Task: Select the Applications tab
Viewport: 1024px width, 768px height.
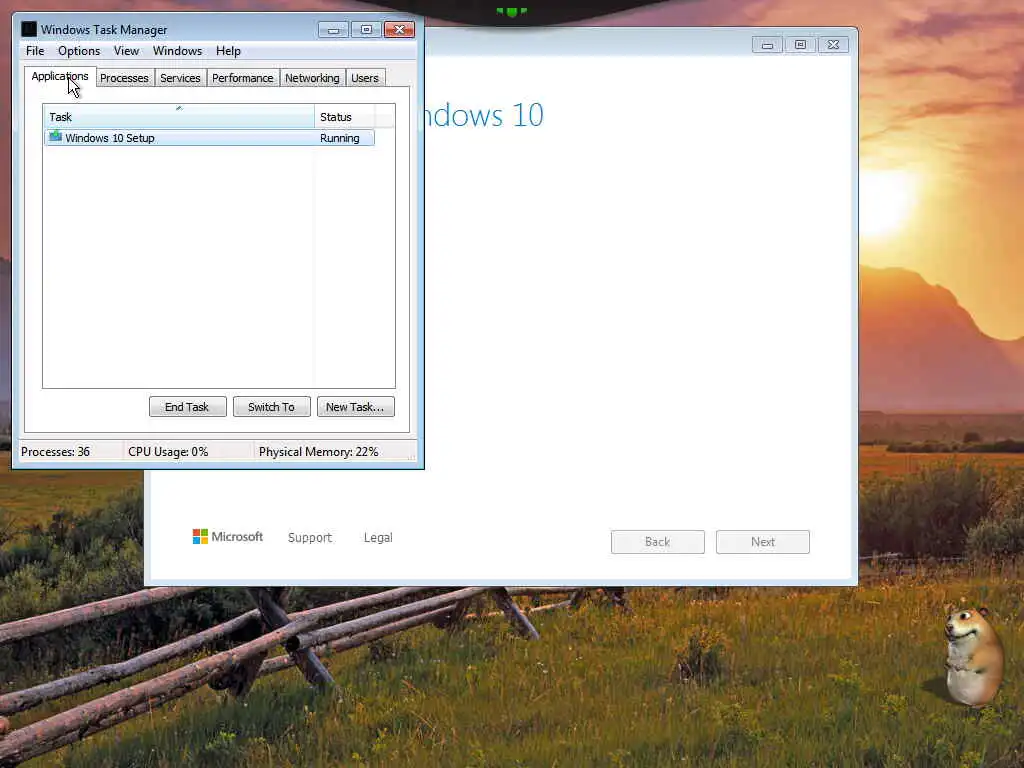Action: pyautogui.click(x=60, y=76)
